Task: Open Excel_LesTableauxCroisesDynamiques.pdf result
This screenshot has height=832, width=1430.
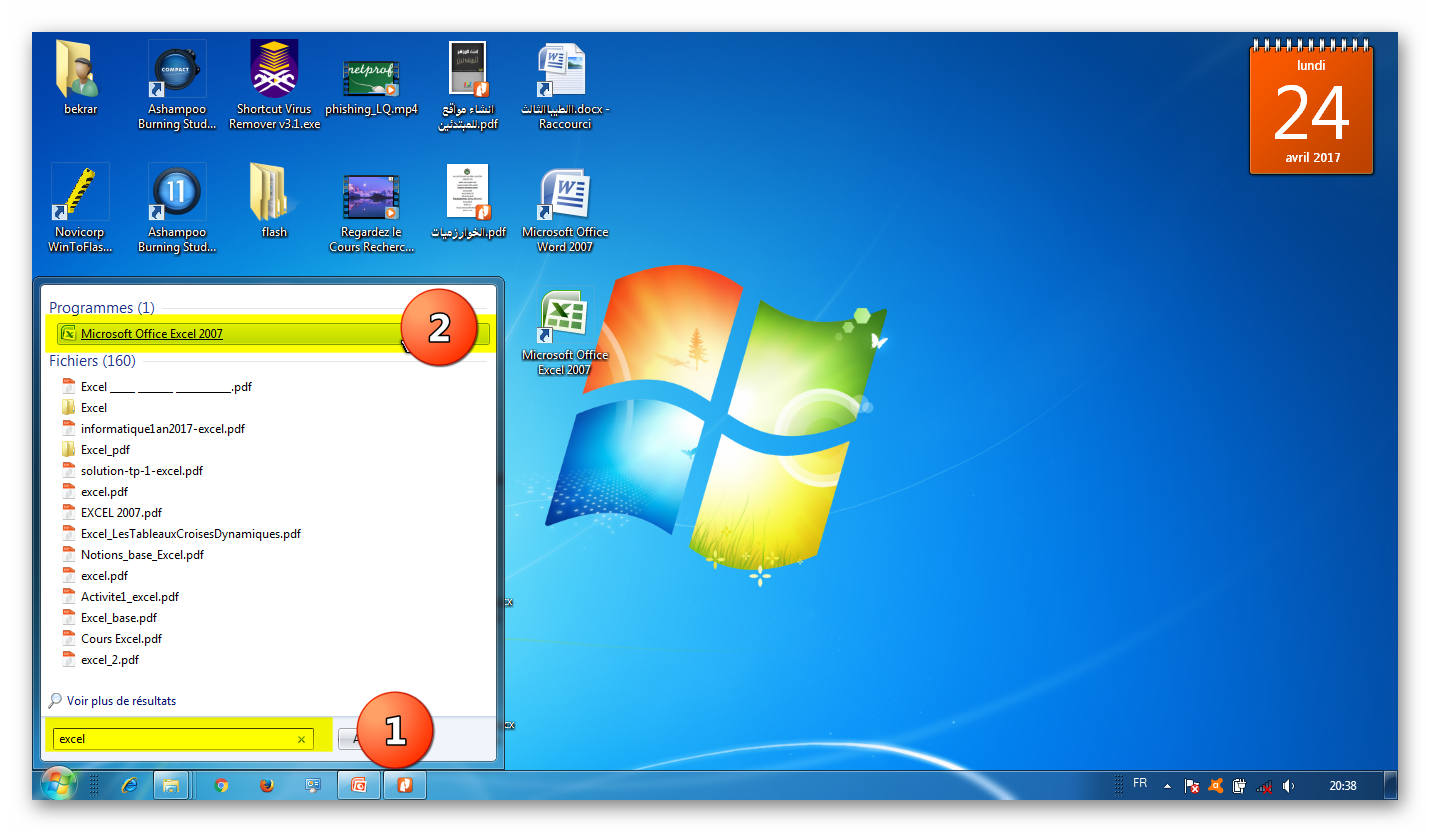Action: click(x=181, y=534)
